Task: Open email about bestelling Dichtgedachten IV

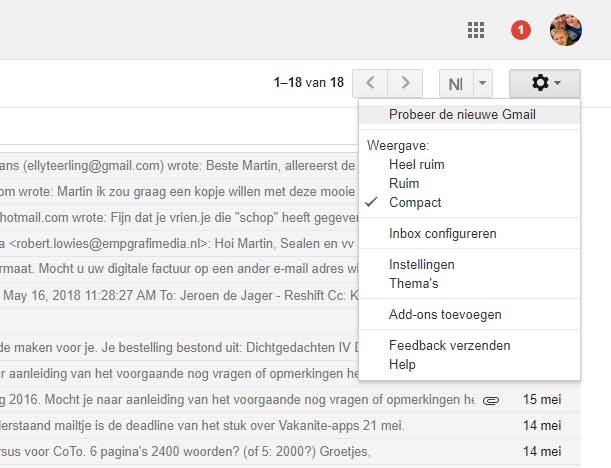Action: 179,347
